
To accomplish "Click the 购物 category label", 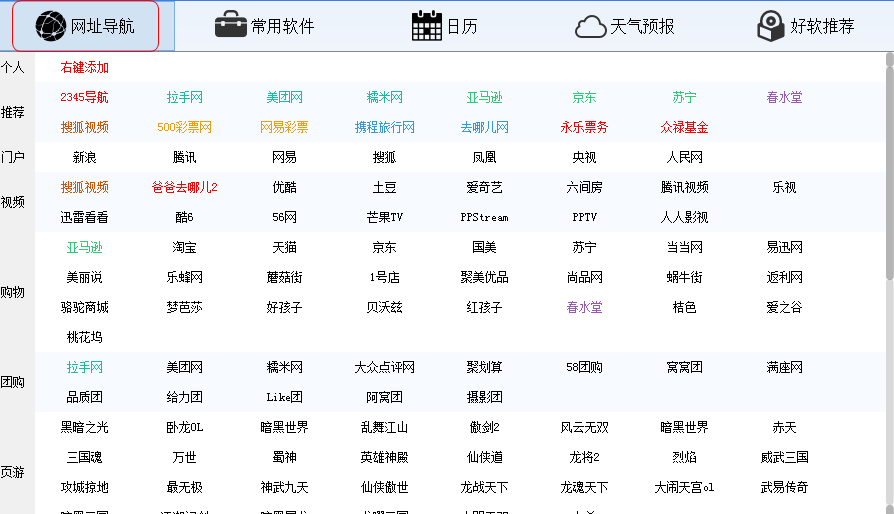I will (13, 292).
